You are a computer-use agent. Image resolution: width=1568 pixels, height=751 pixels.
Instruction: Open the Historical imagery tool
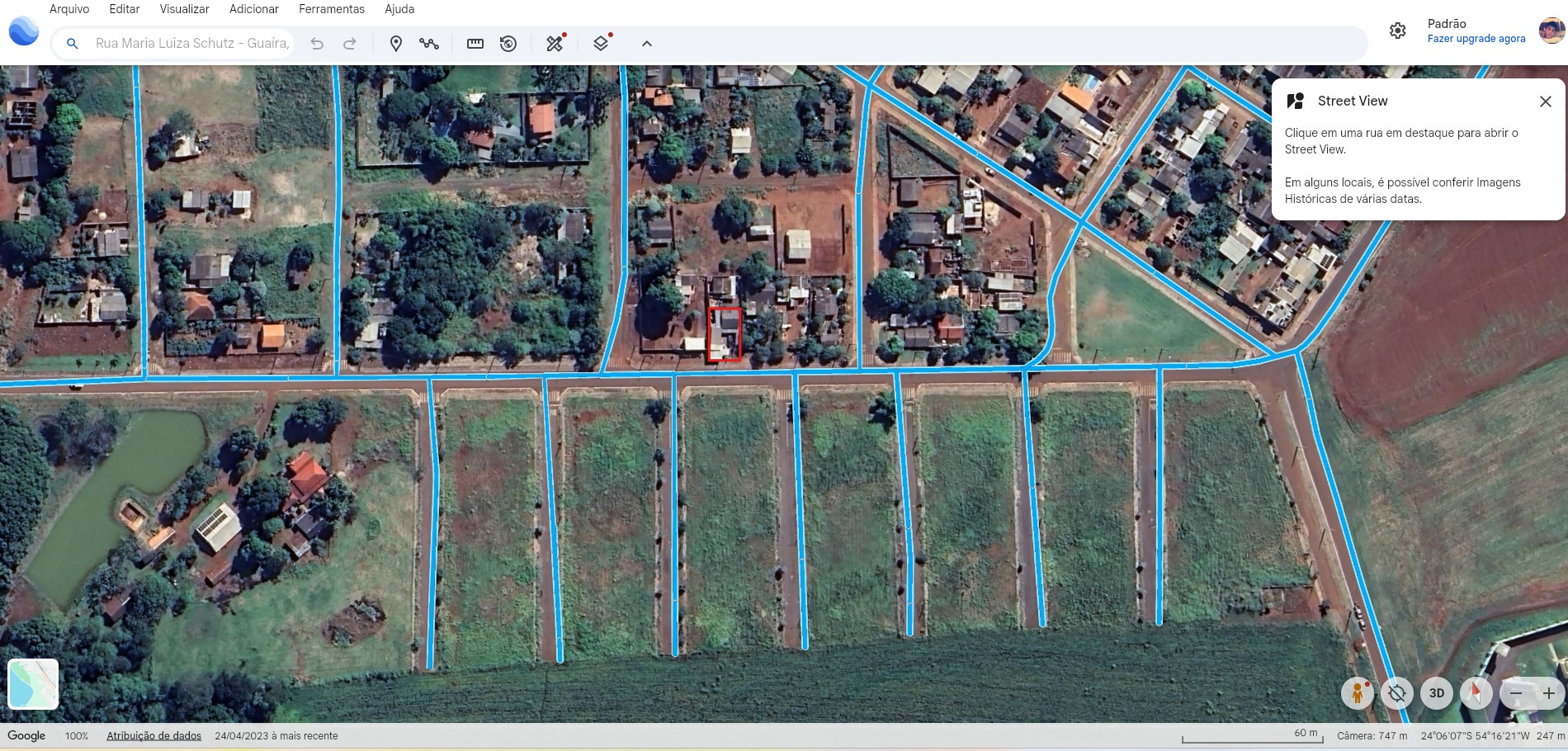click(x=508, y=44)
